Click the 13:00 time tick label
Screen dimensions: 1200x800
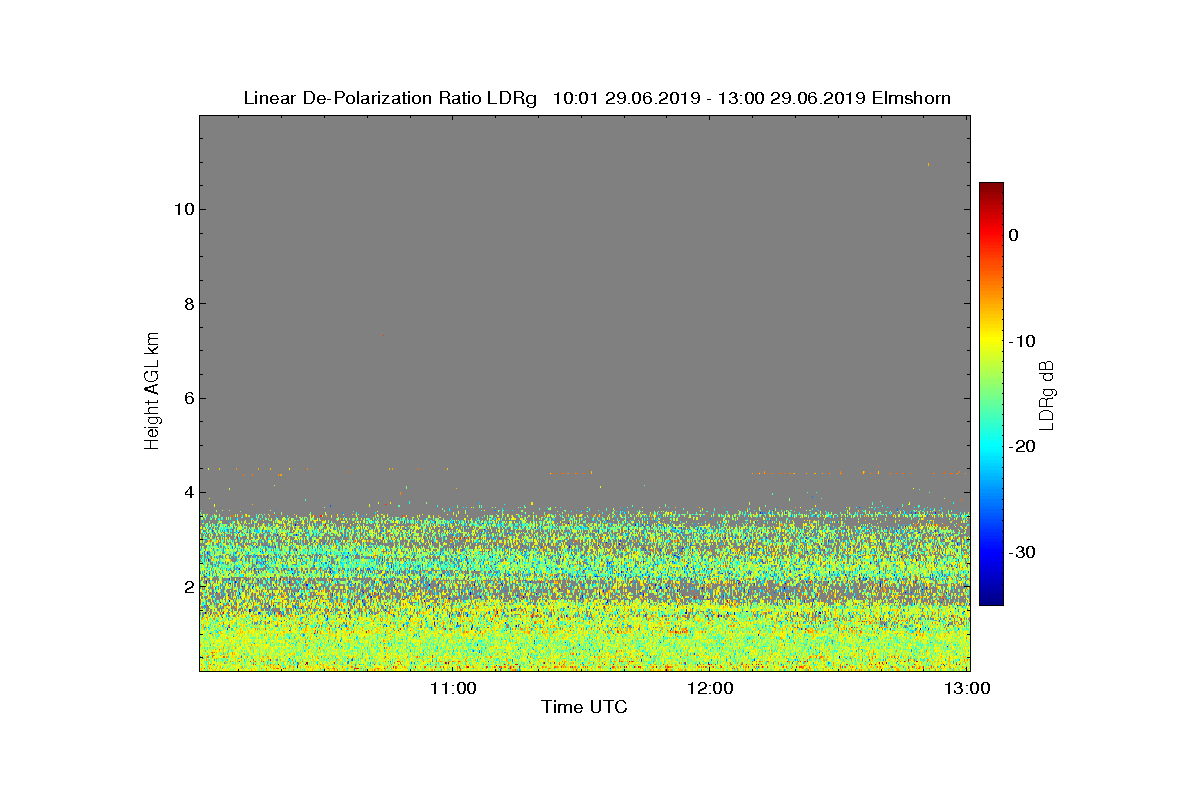coord(968,688)
